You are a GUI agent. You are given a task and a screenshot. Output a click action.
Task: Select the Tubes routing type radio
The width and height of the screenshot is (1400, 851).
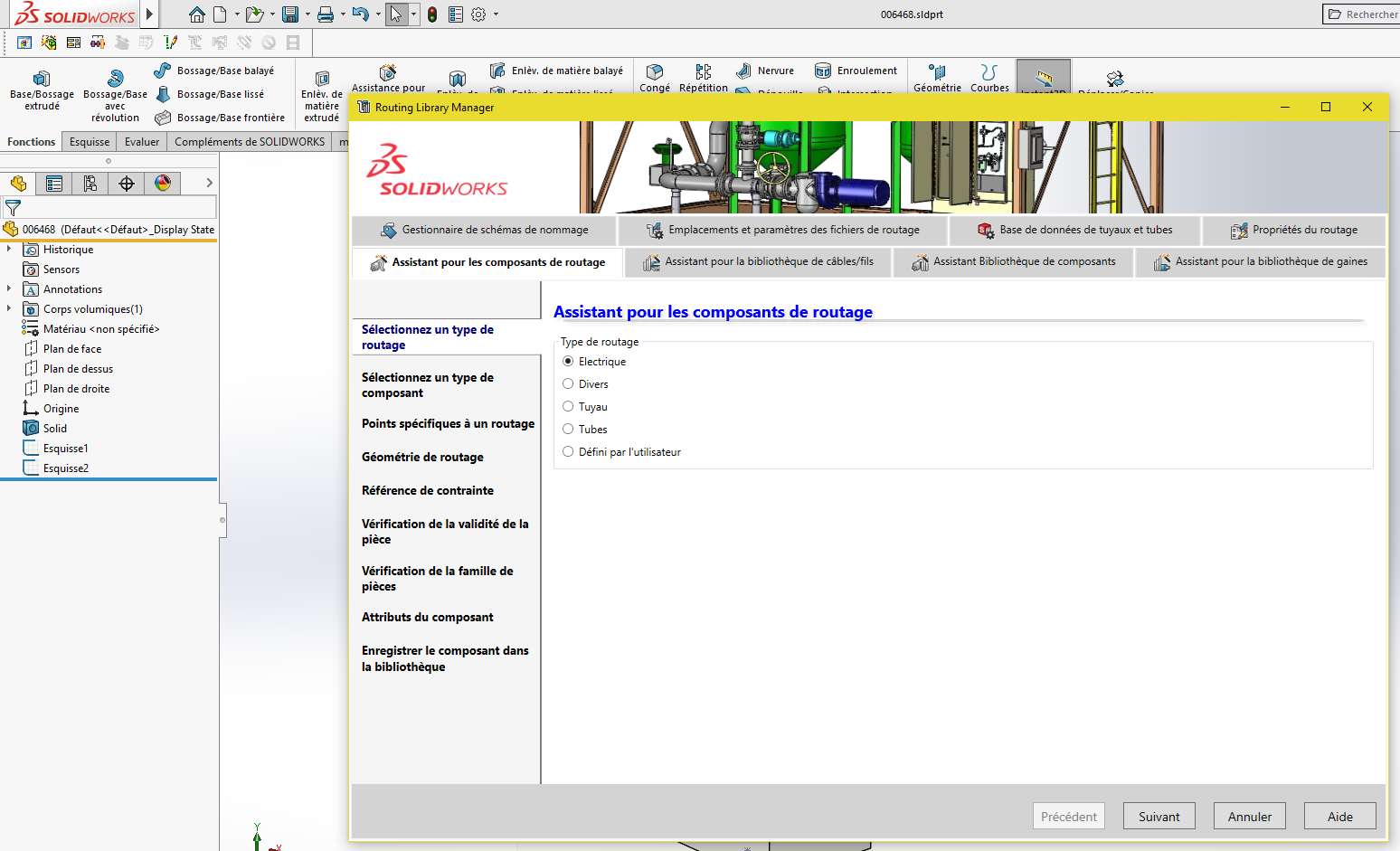pyautogui.click(x=568, y=429)
